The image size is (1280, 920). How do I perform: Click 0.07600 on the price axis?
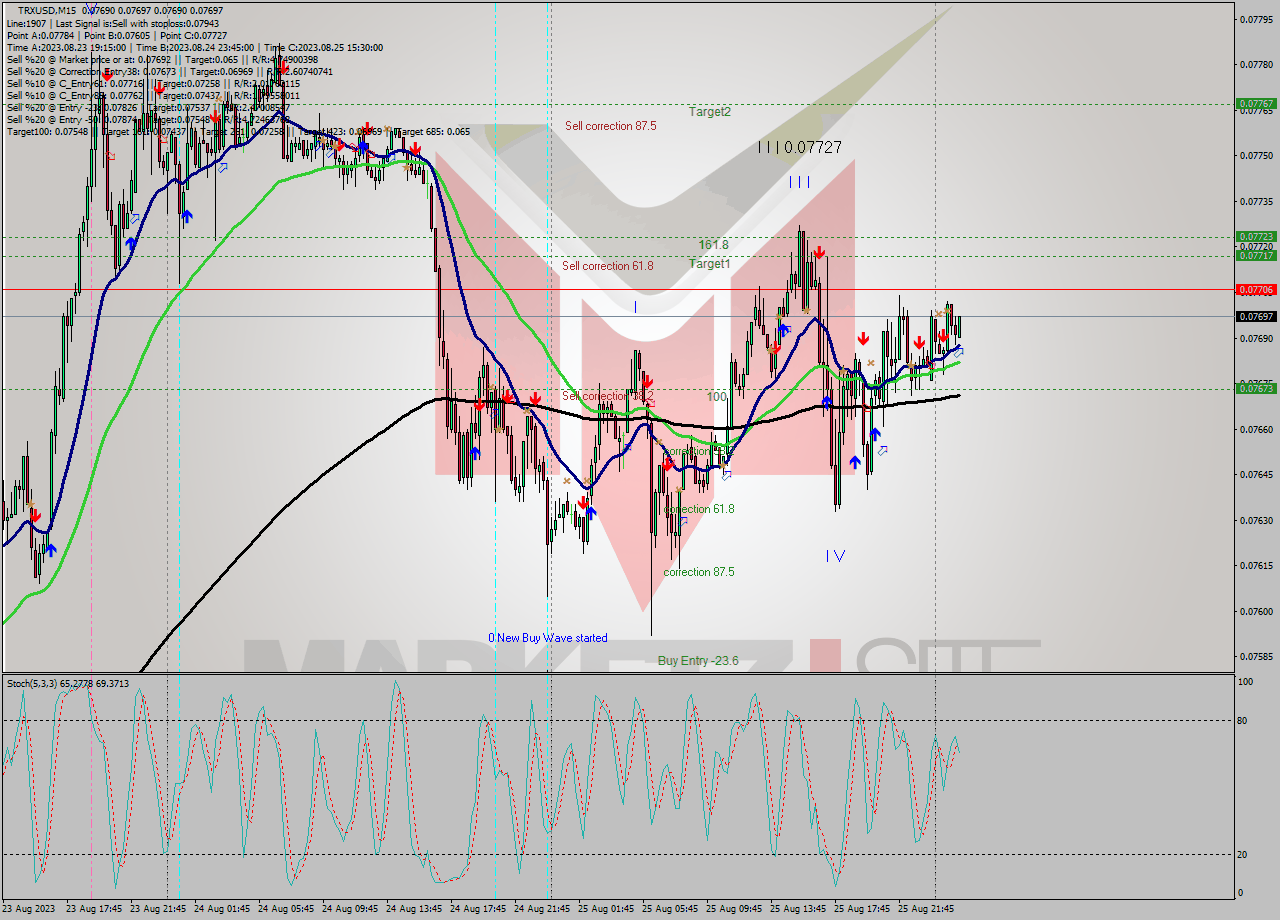pyautogui.click(x=1256, y=611)
